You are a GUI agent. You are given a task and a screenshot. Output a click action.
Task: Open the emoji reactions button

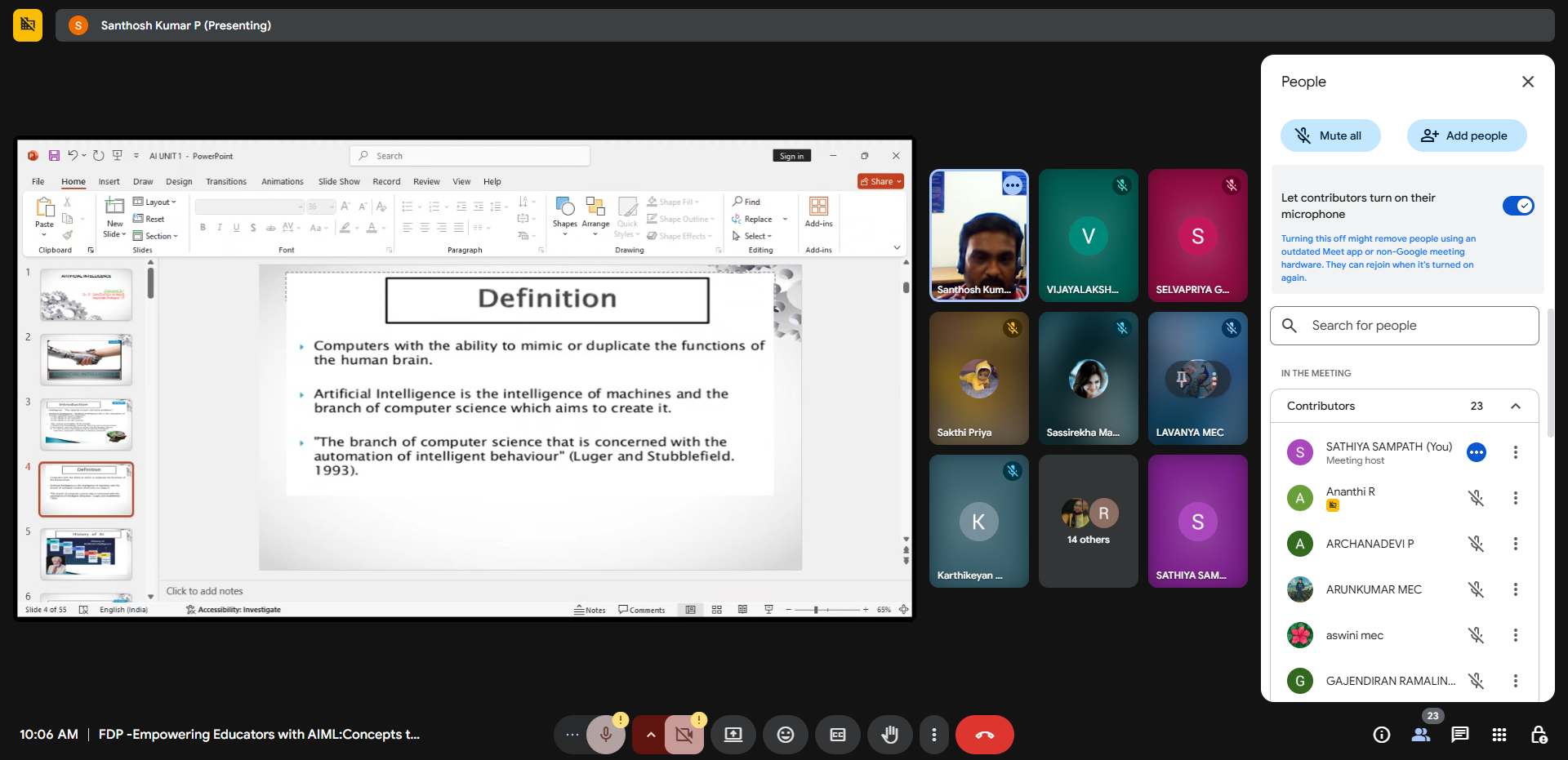786,735
